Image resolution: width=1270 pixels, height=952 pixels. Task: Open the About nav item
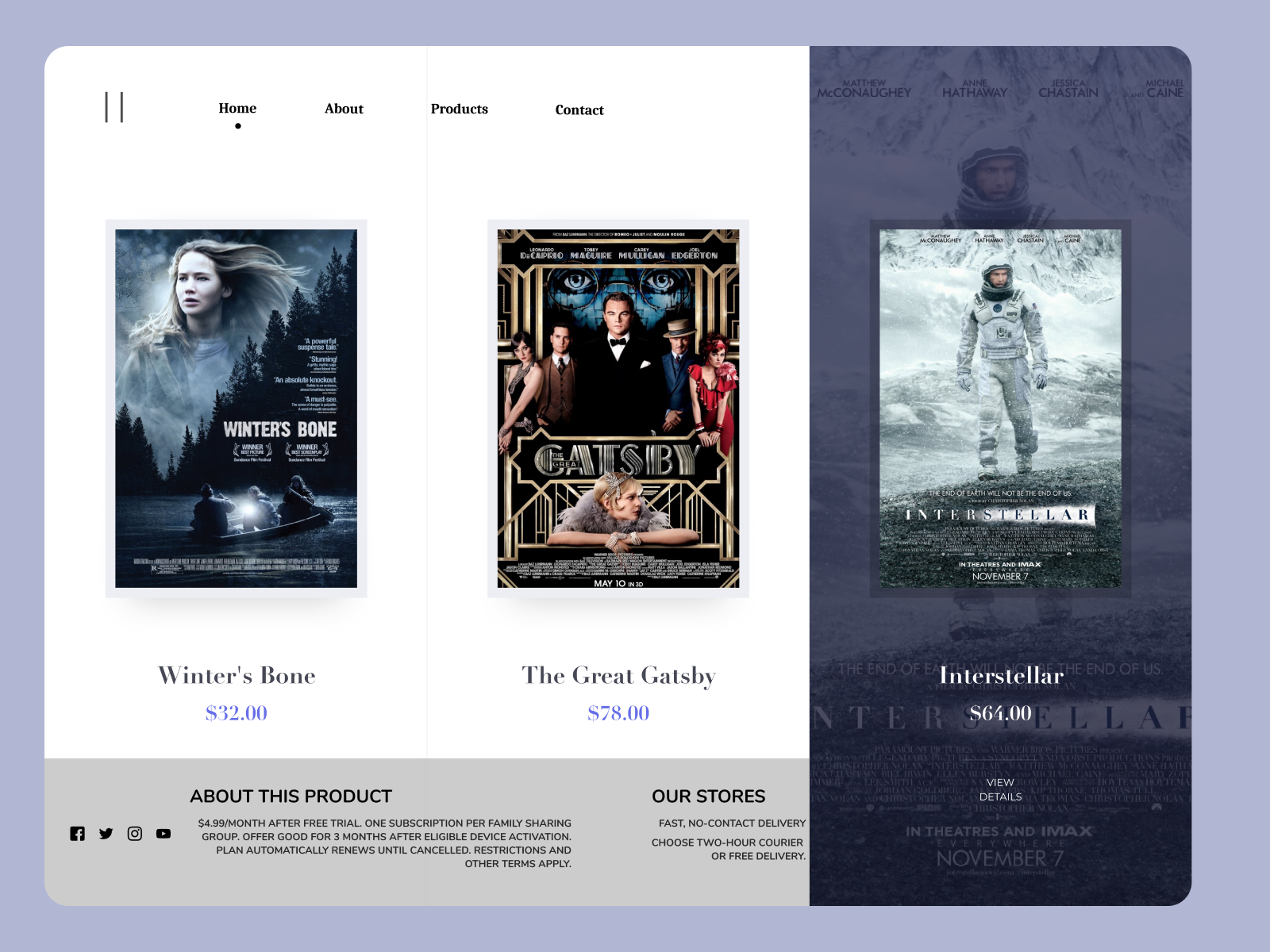[344, 109]
